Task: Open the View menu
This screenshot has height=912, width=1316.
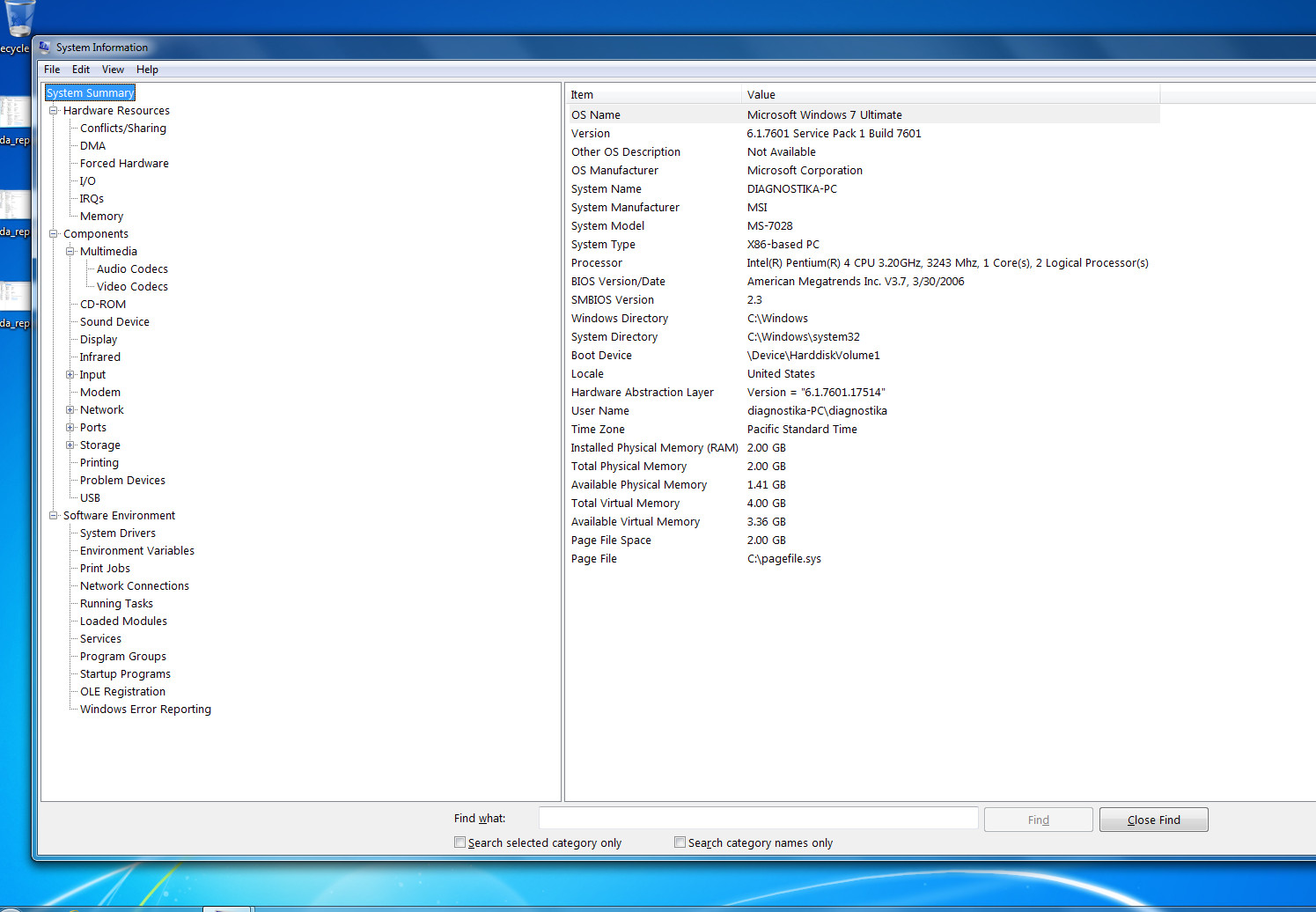Action: [x=113, y=70]
